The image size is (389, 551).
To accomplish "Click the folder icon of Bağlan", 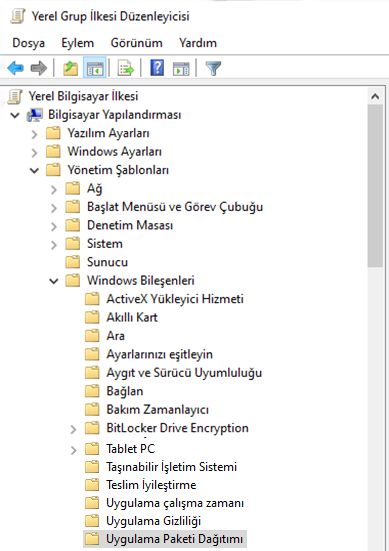I will 92,391.
